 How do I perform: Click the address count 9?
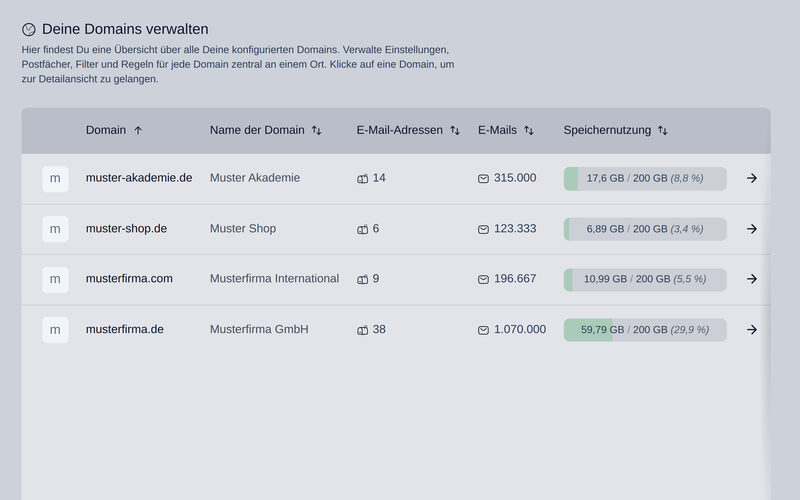click(x=376, y=279)
